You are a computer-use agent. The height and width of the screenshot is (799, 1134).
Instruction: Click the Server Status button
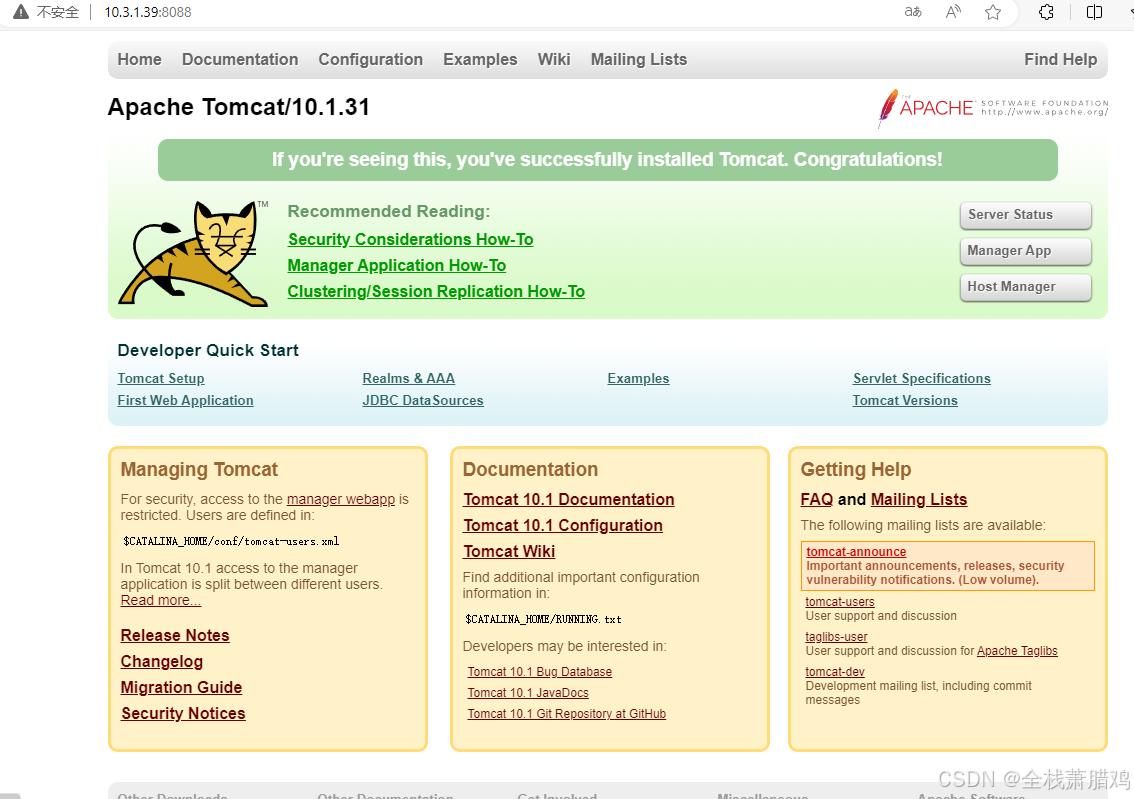click(x=1025, y=215)
